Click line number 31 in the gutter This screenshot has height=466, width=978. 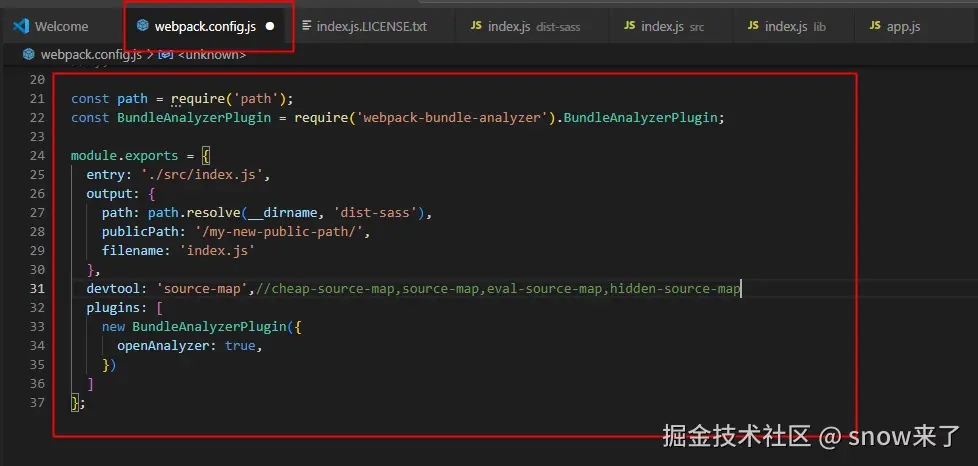(37, 288)
